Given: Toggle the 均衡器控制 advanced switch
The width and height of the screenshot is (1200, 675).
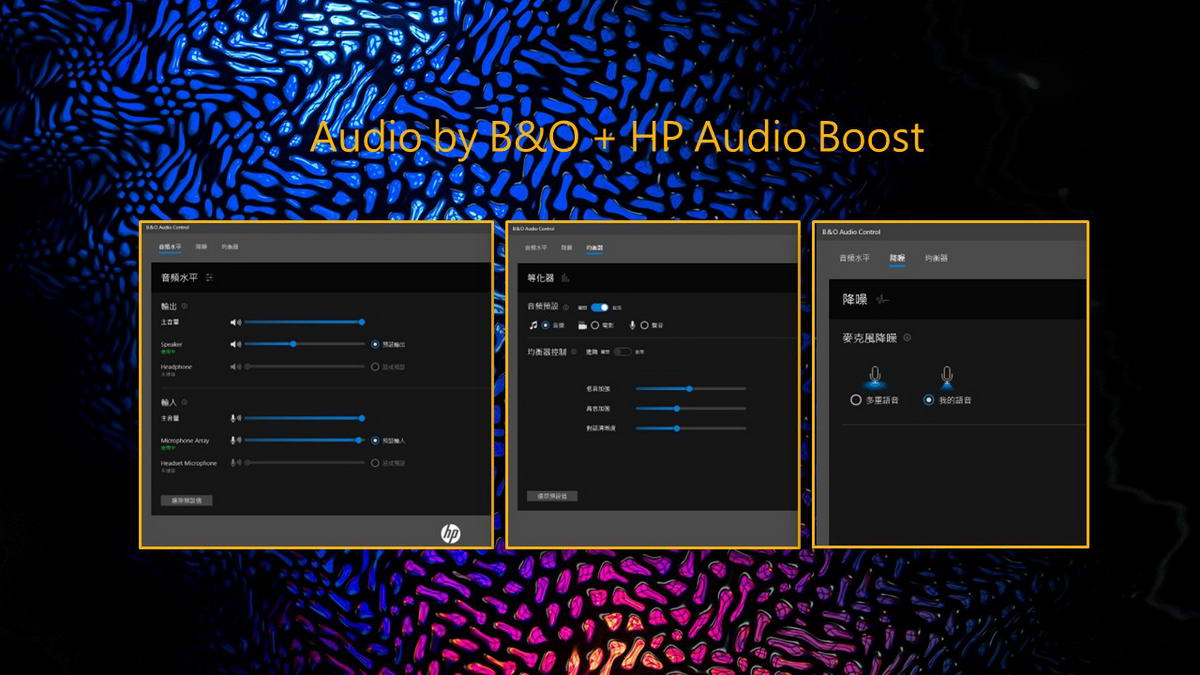Looking at the screenshot, I should (x=623, y=352).
